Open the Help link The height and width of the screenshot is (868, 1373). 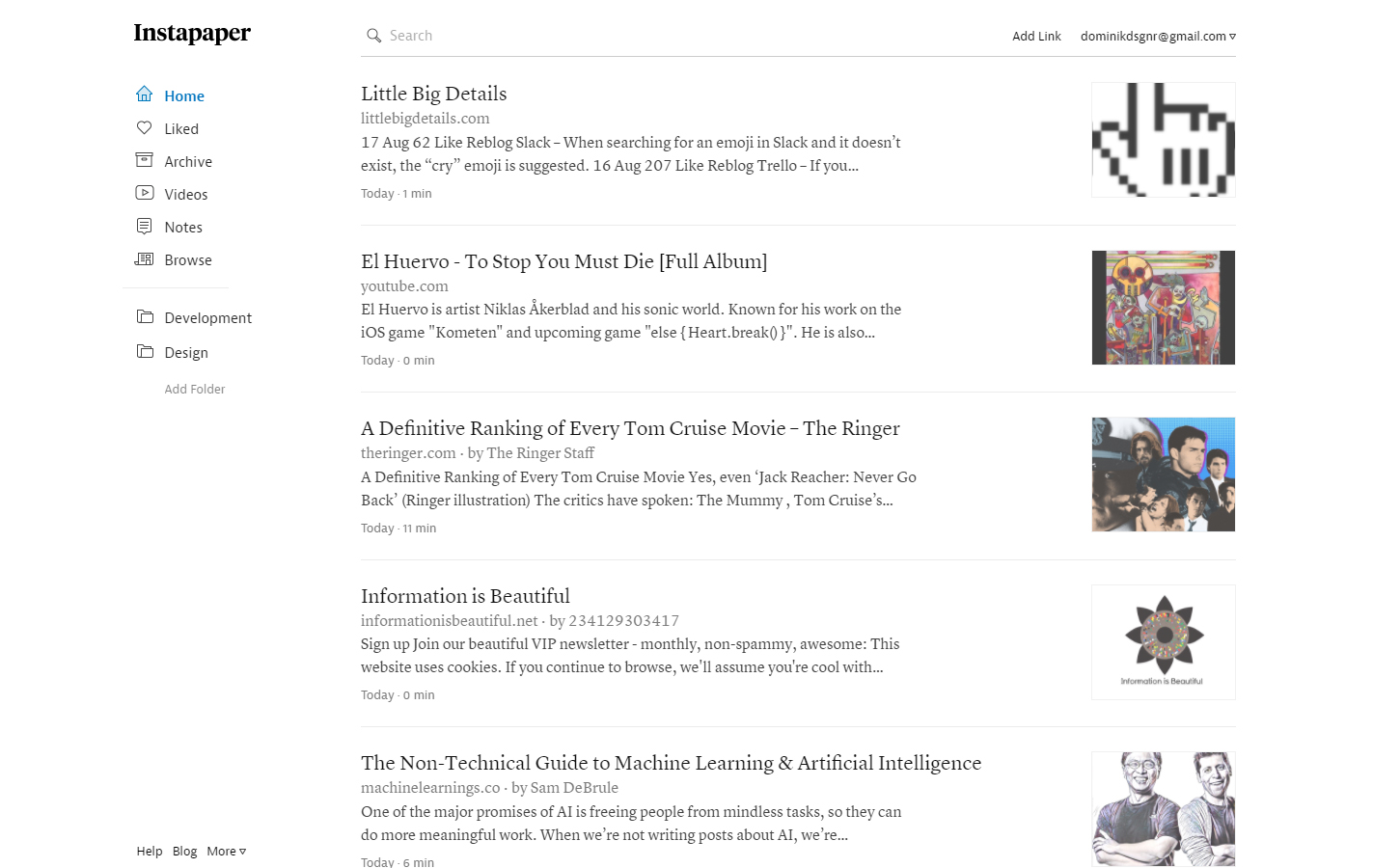pos(150,851)
